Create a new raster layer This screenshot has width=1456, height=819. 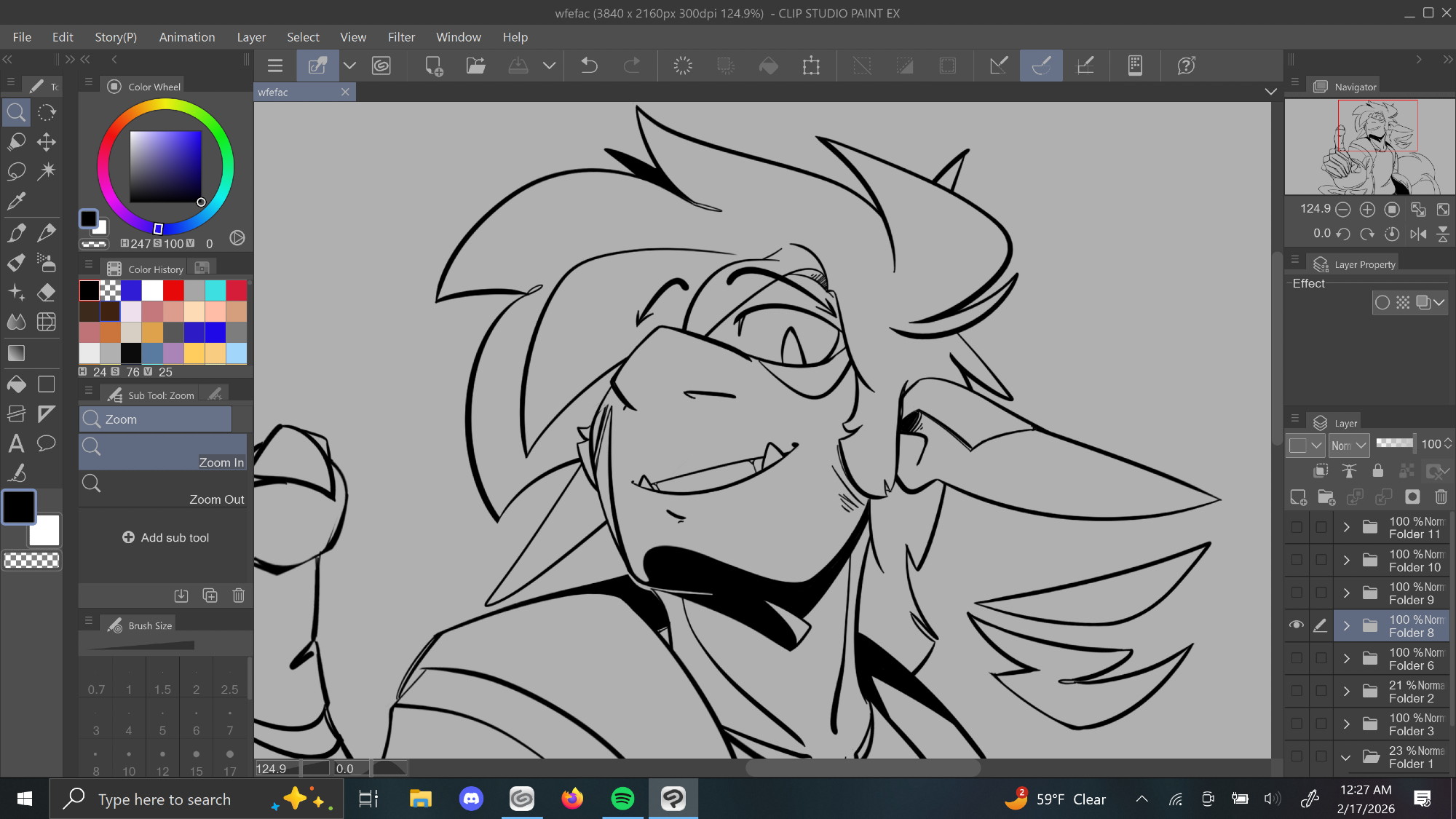1298,497
